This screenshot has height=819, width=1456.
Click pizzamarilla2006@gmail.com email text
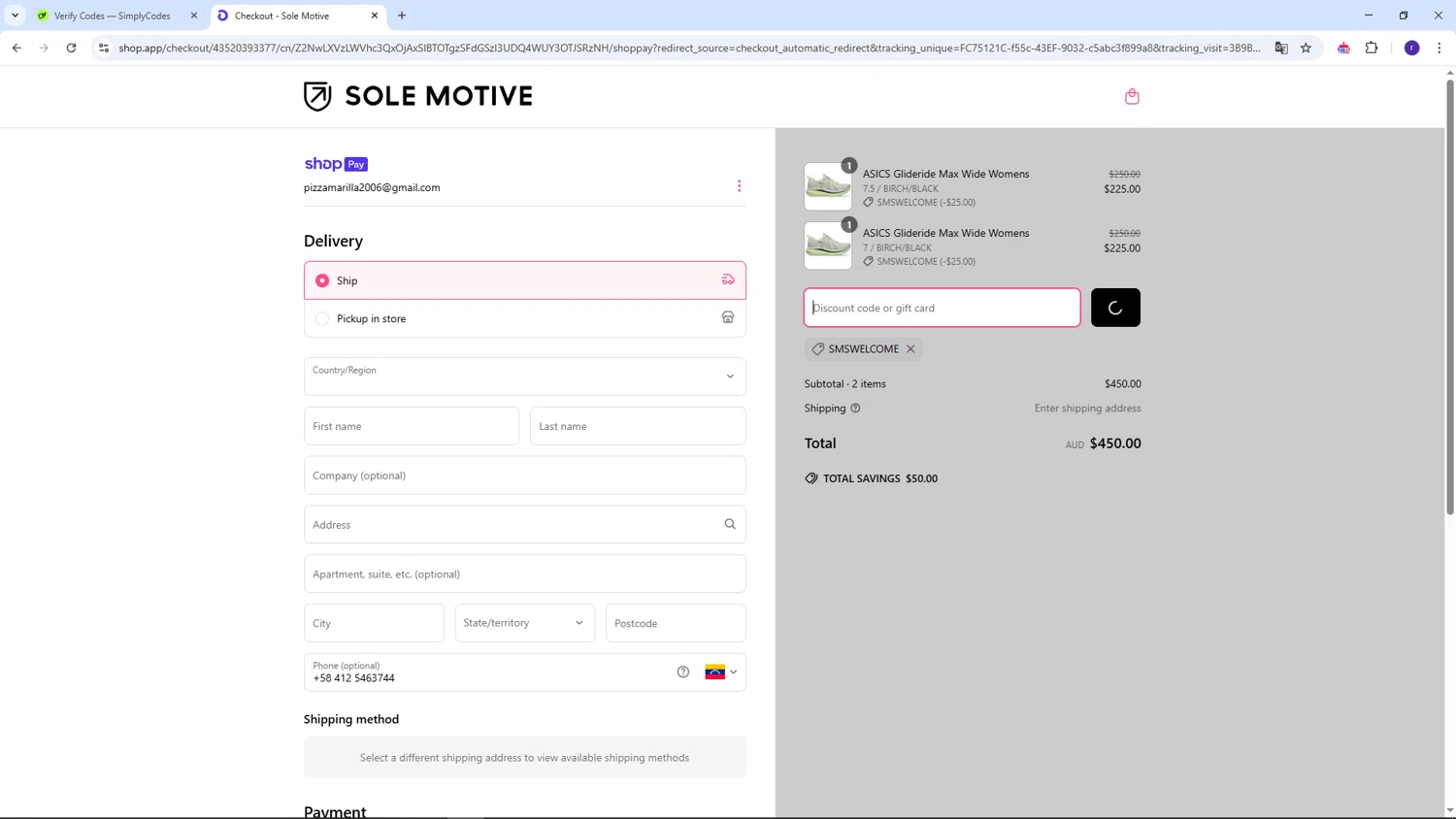click(x=372, y=187)
